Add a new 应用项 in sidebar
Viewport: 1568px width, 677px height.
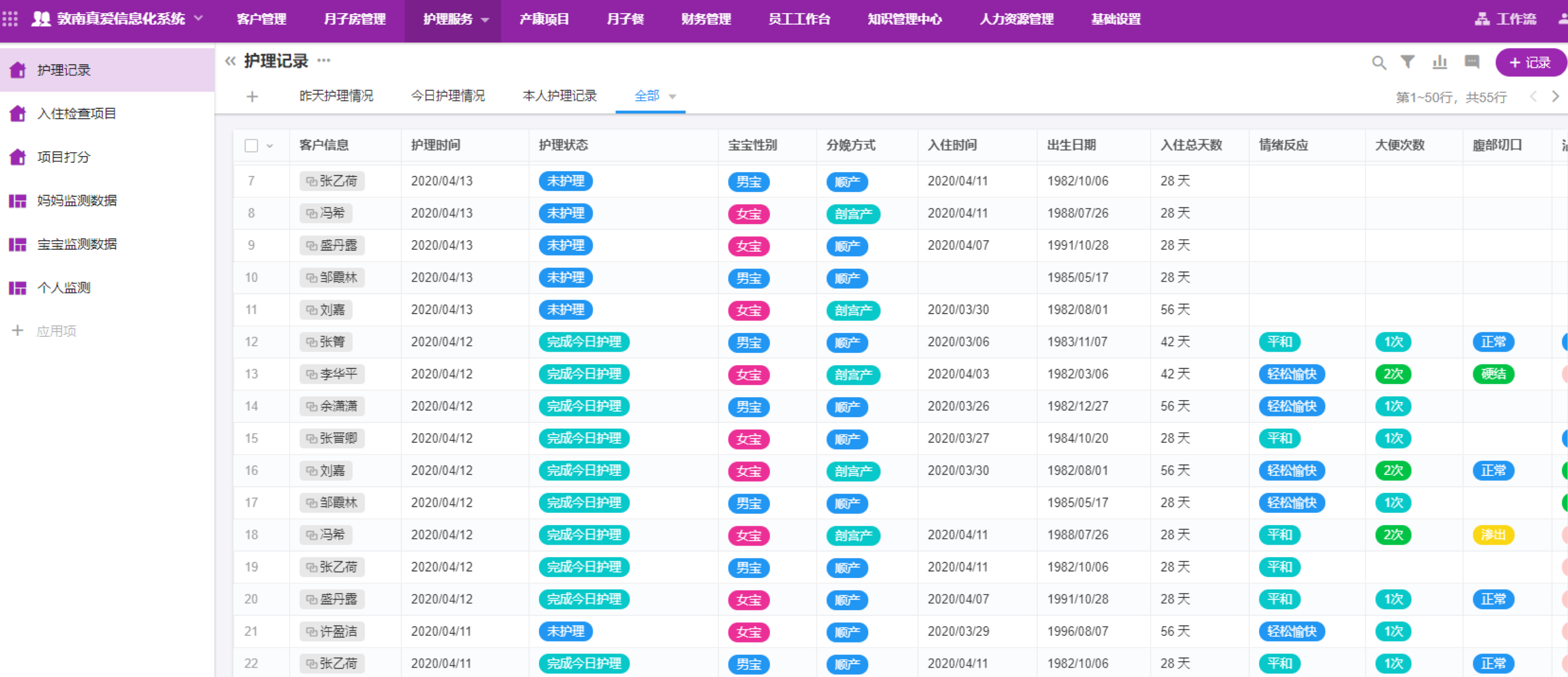click(44, 331)
